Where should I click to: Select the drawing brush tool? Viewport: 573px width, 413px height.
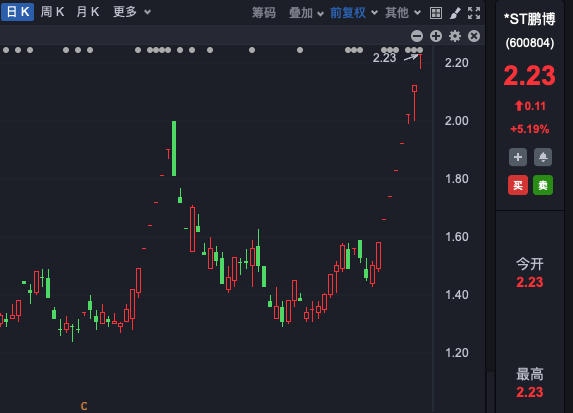[x=455, y=13]
